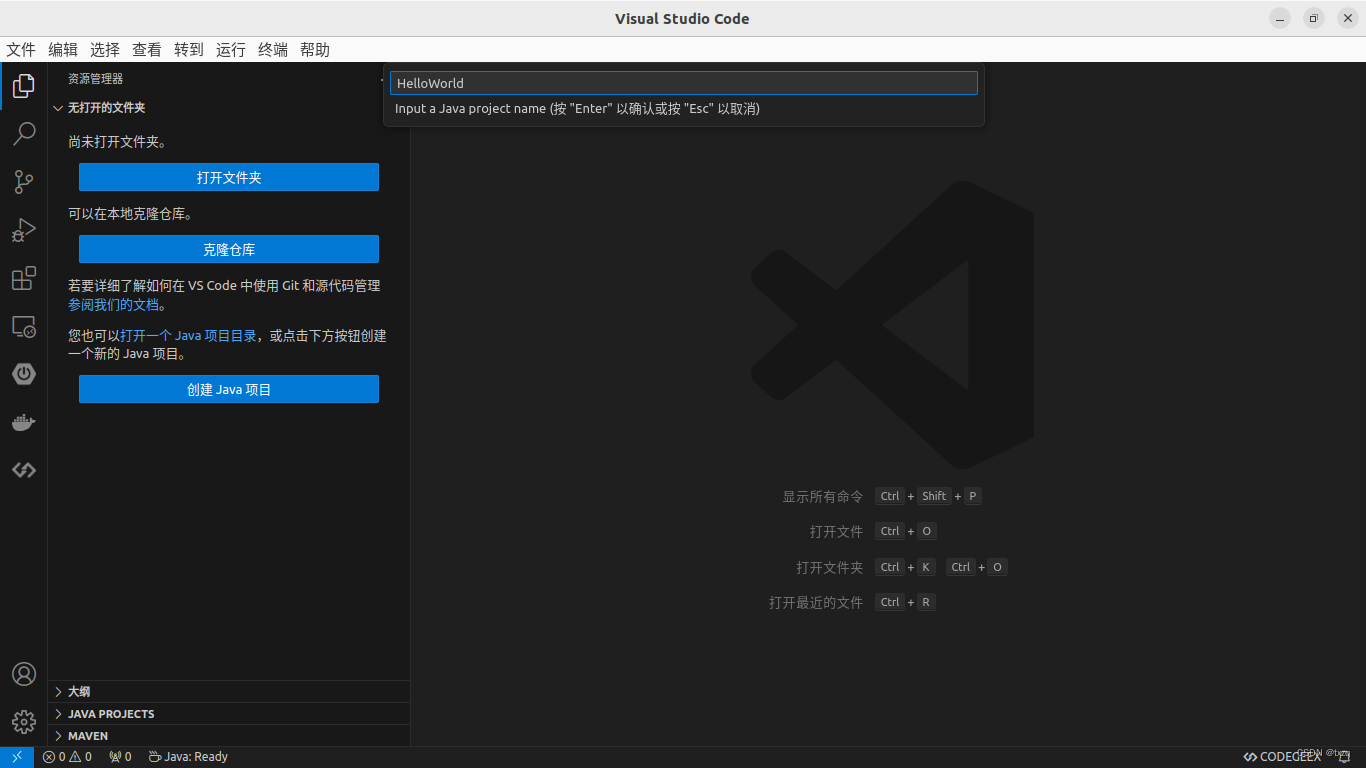Open the Source Control icon
The width and height of the screenshot is (1366, 768).
click(x=24, y=182)
